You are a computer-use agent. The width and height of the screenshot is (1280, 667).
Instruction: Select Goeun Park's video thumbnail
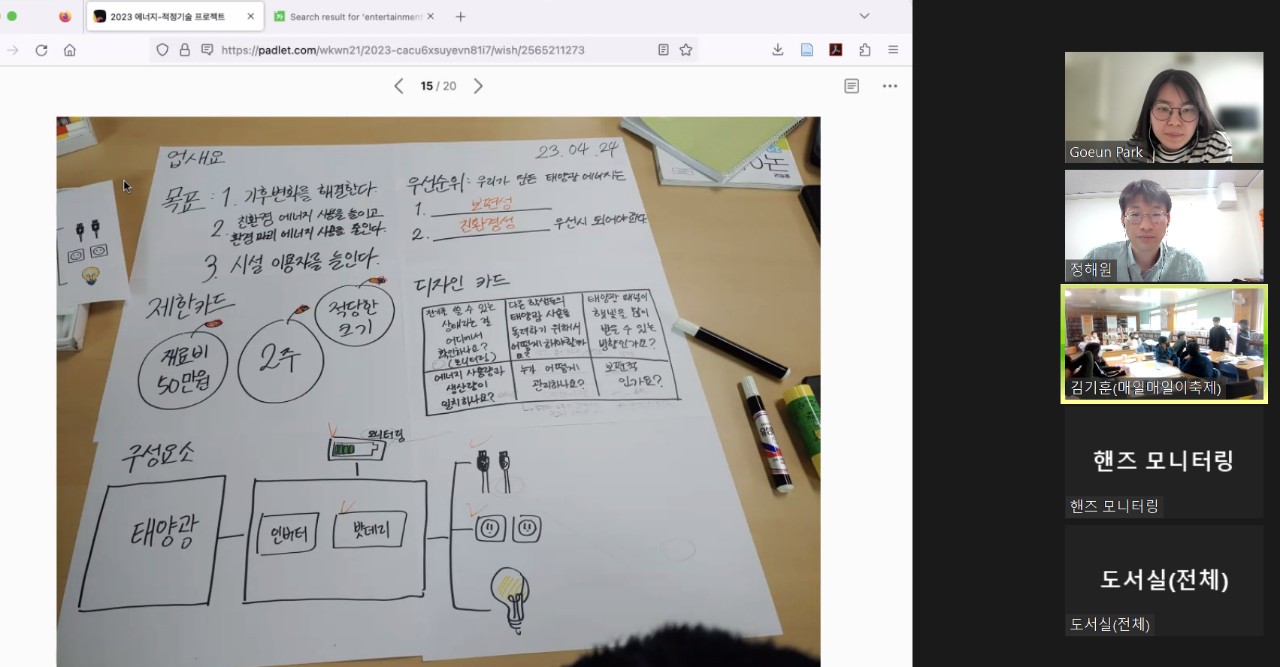click(1163, 107)
